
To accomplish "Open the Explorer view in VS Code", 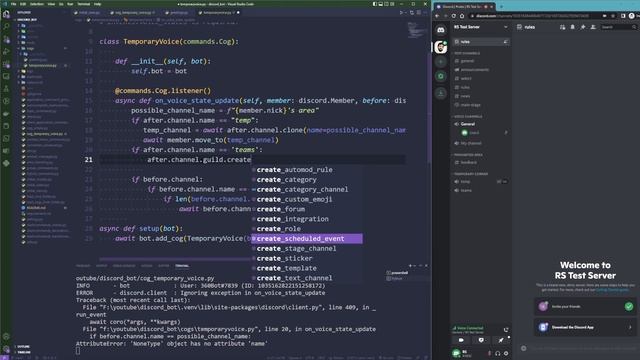I will coord(6,15).
